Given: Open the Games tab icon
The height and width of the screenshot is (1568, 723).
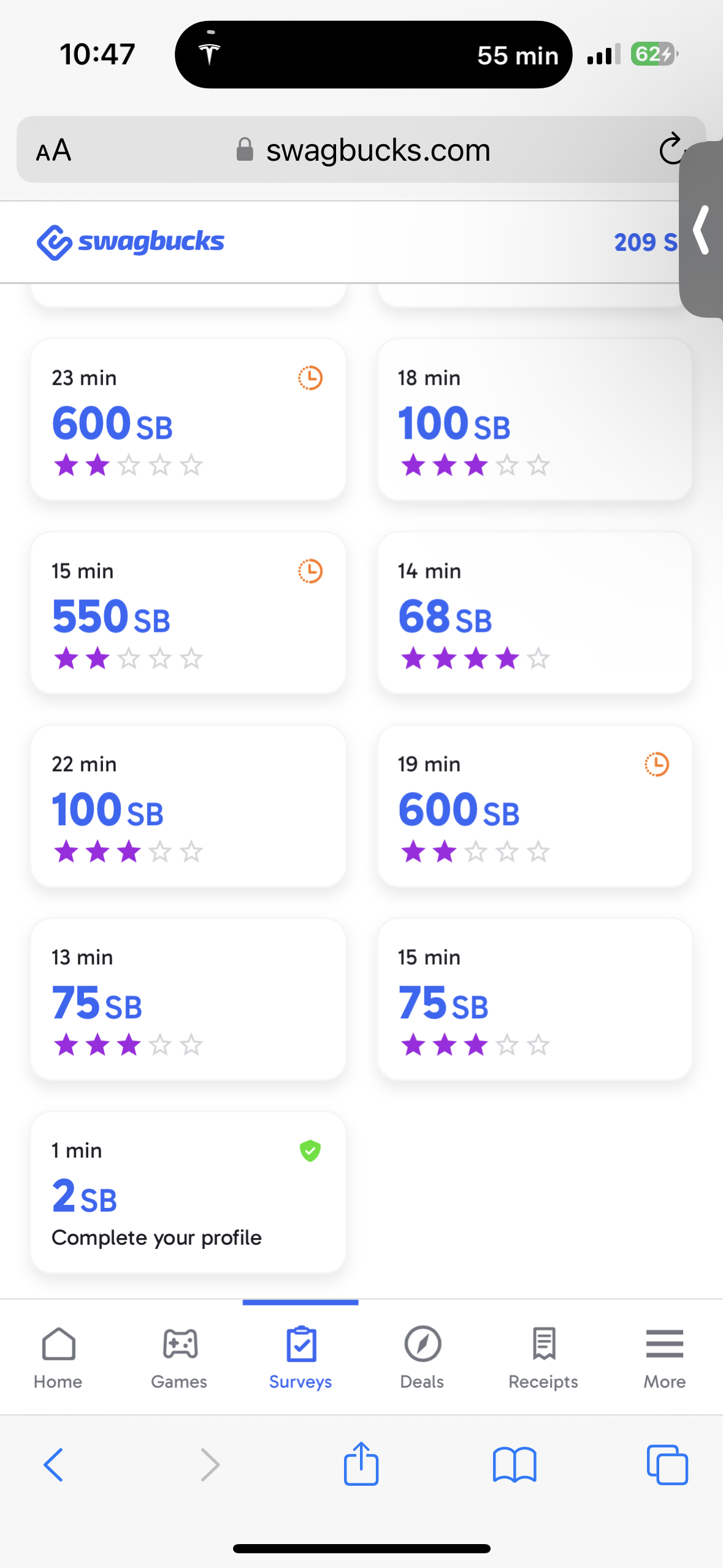Looking at the screenshot, I should (180, 1344).
